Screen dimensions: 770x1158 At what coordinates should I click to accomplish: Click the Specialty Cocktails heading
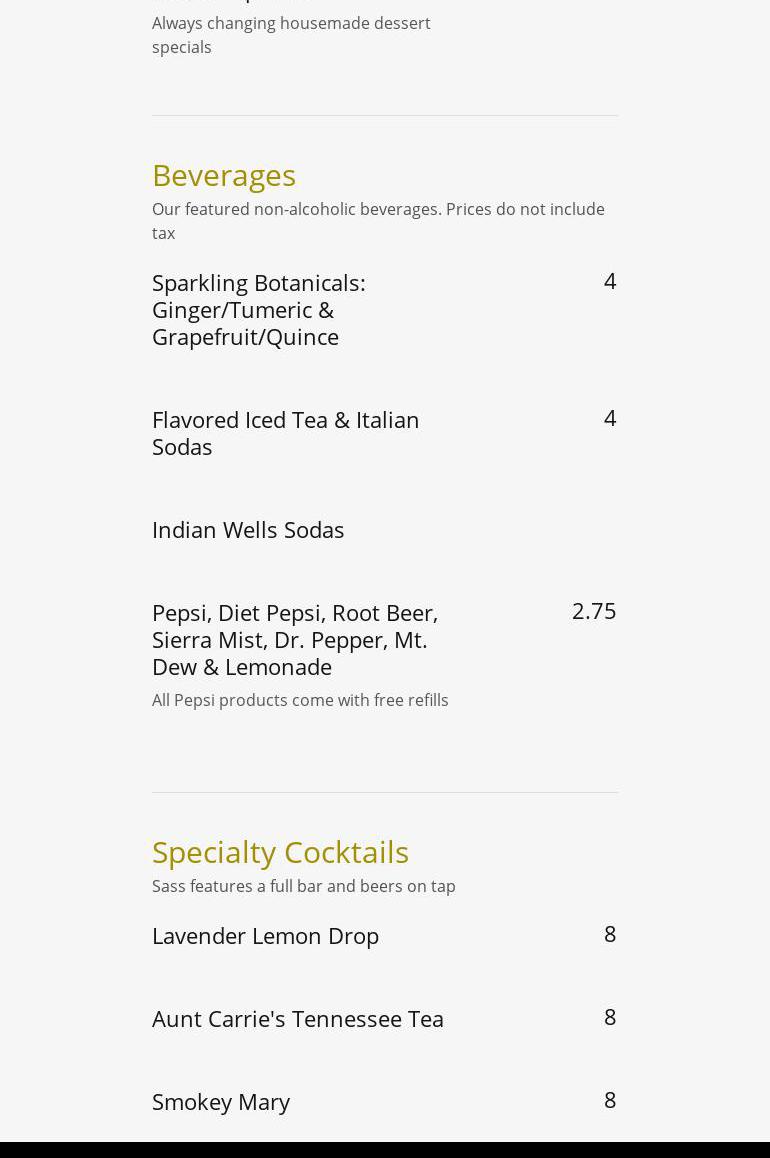pyautogui.click(x=280, y=852)
